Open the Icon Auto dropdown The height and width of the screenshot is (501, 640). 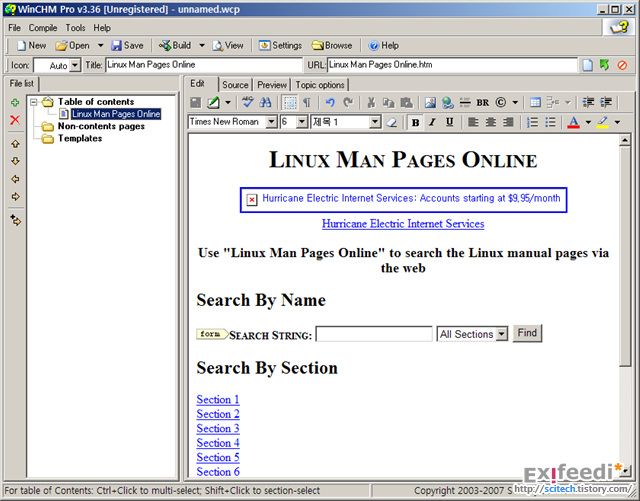[75, 65]
